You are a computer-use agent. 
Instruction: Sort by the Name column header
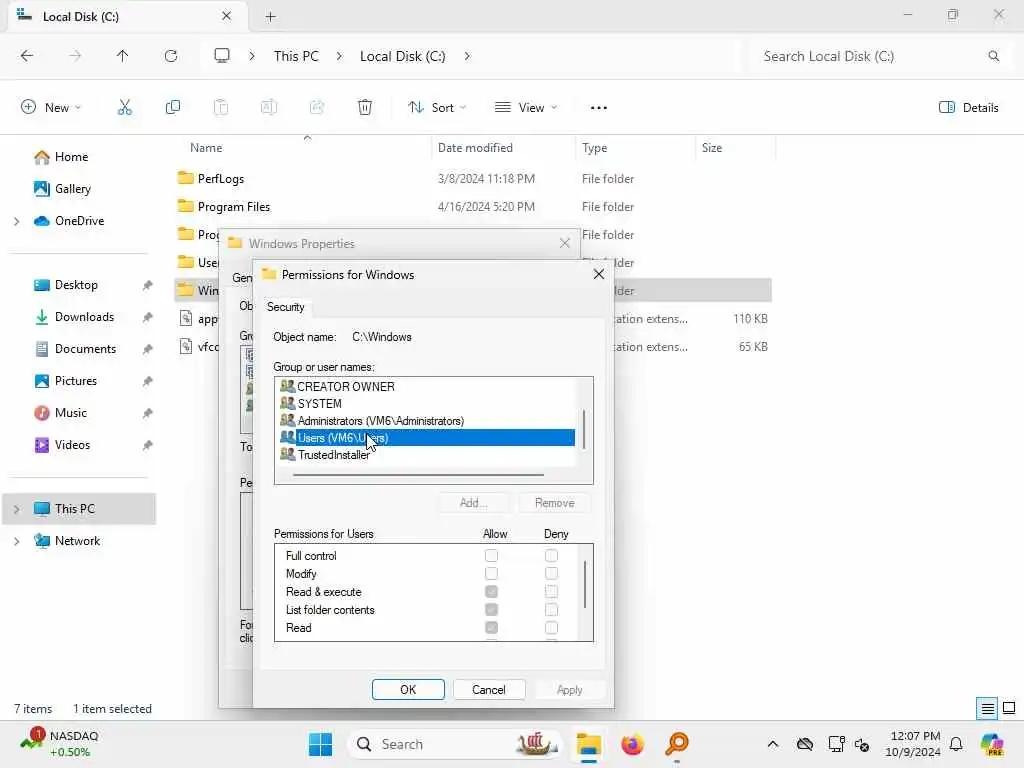pos(206,148)
